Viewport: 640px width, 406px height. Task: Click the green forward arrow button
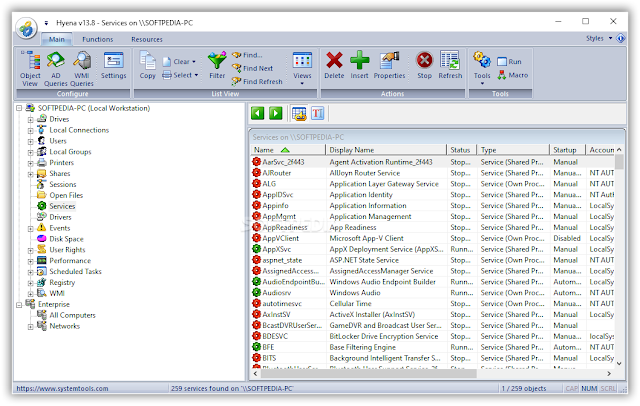[x=276, y=113]
